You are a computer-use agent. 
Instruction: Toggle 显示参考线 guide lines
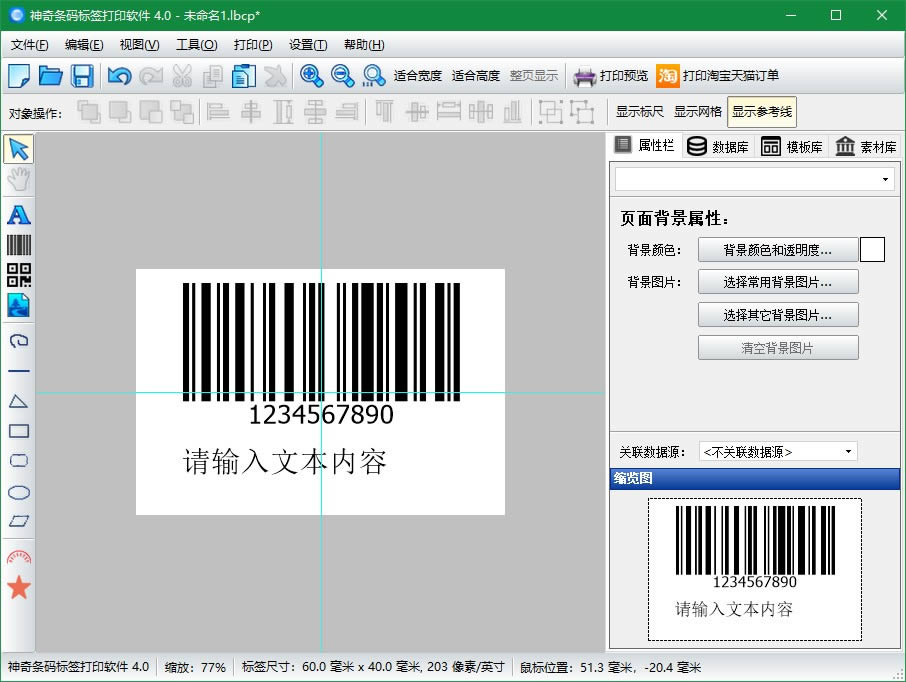tap(762, 112)
